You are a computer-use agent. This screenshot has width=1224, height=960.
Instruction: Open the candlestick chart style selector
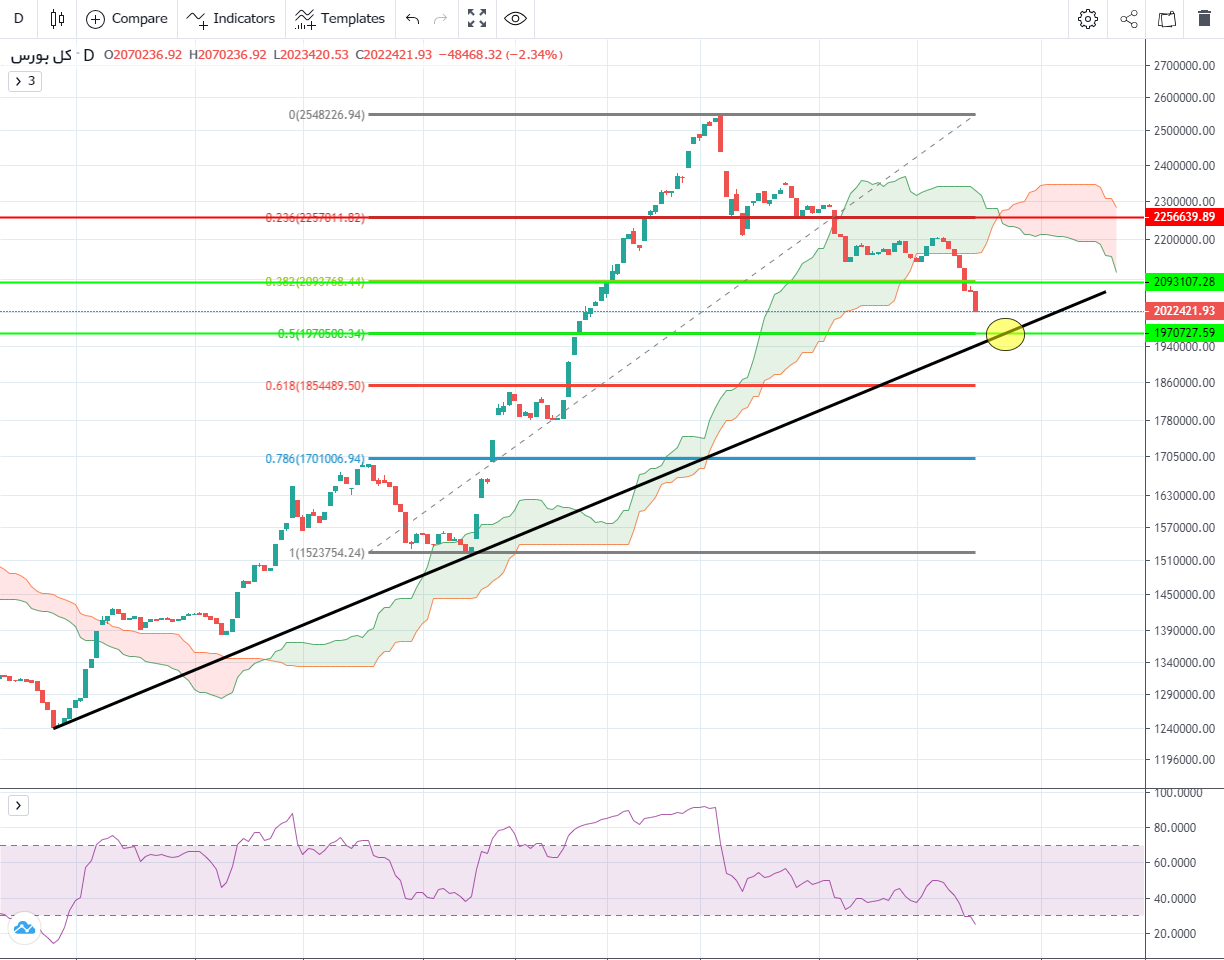[57, 18]
